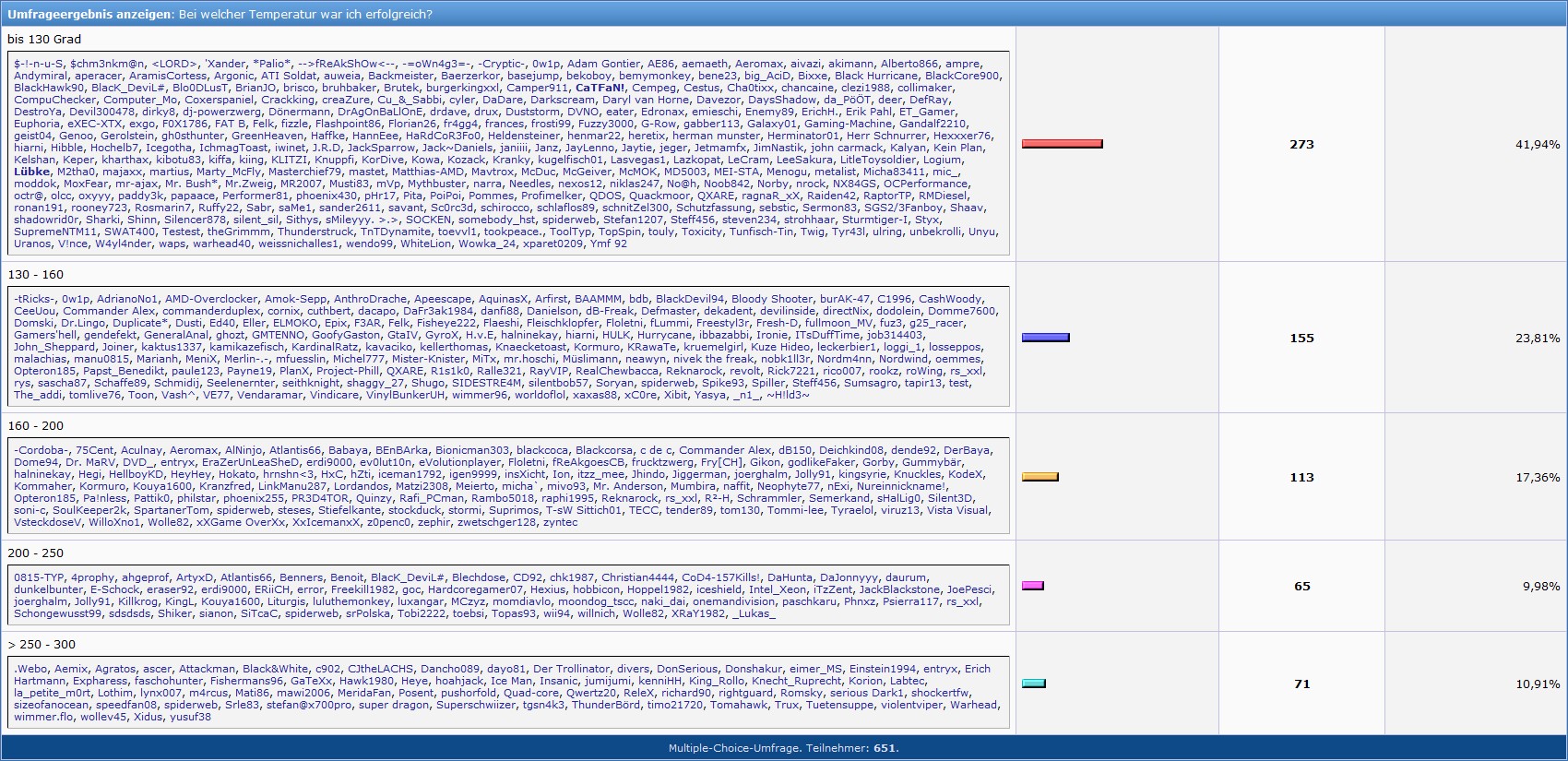Image resolution: width=1568 pixels, height=761 pixels.
Task: Click the AMD-Overclocker username
Action: tap(211, 300)
